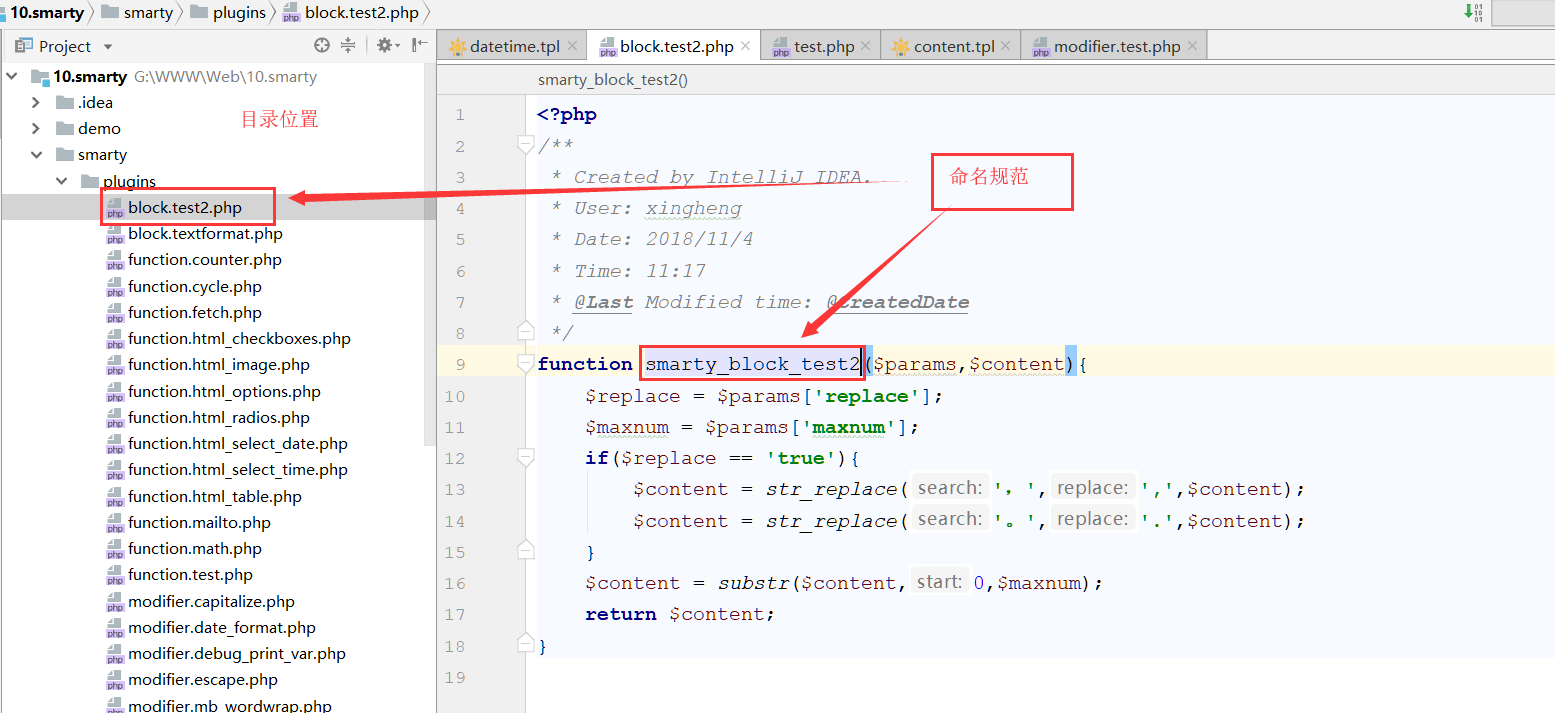This screenshot has height=713, width=1555.
Task: Select modifier.debug_print_var.php in the tree
Action: 237,653
